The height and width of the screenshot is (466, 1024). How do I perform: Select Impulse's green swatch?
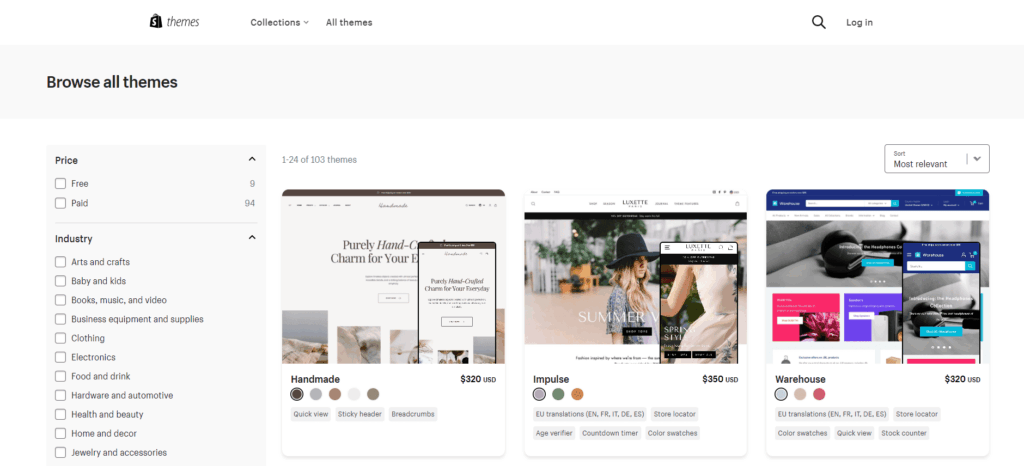[x=558, y=394]
